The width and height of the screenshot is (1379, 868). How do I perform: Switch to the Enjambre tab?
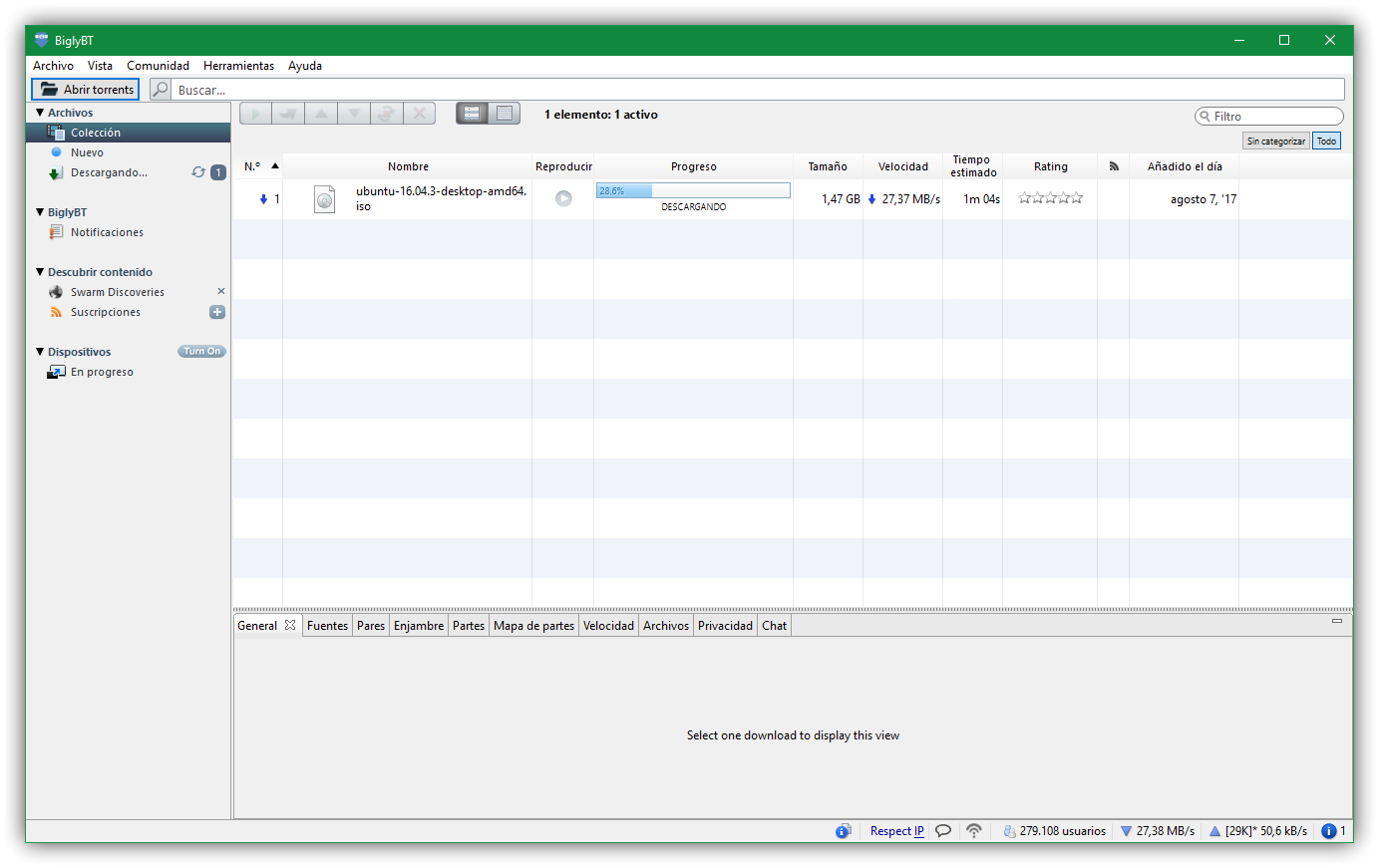pyautogui.click(x=419, y=626)
